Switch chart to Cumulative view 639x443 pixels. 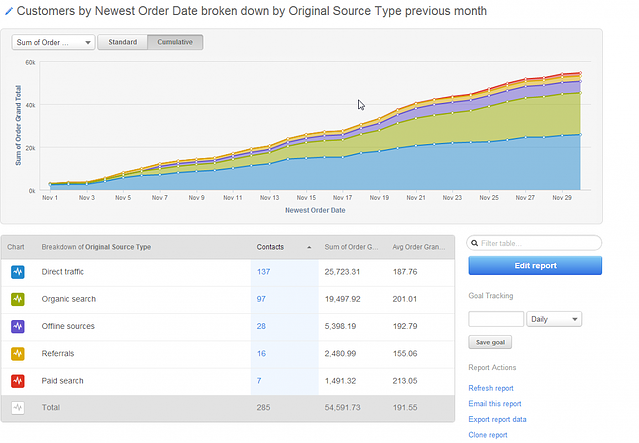[175, 43]
